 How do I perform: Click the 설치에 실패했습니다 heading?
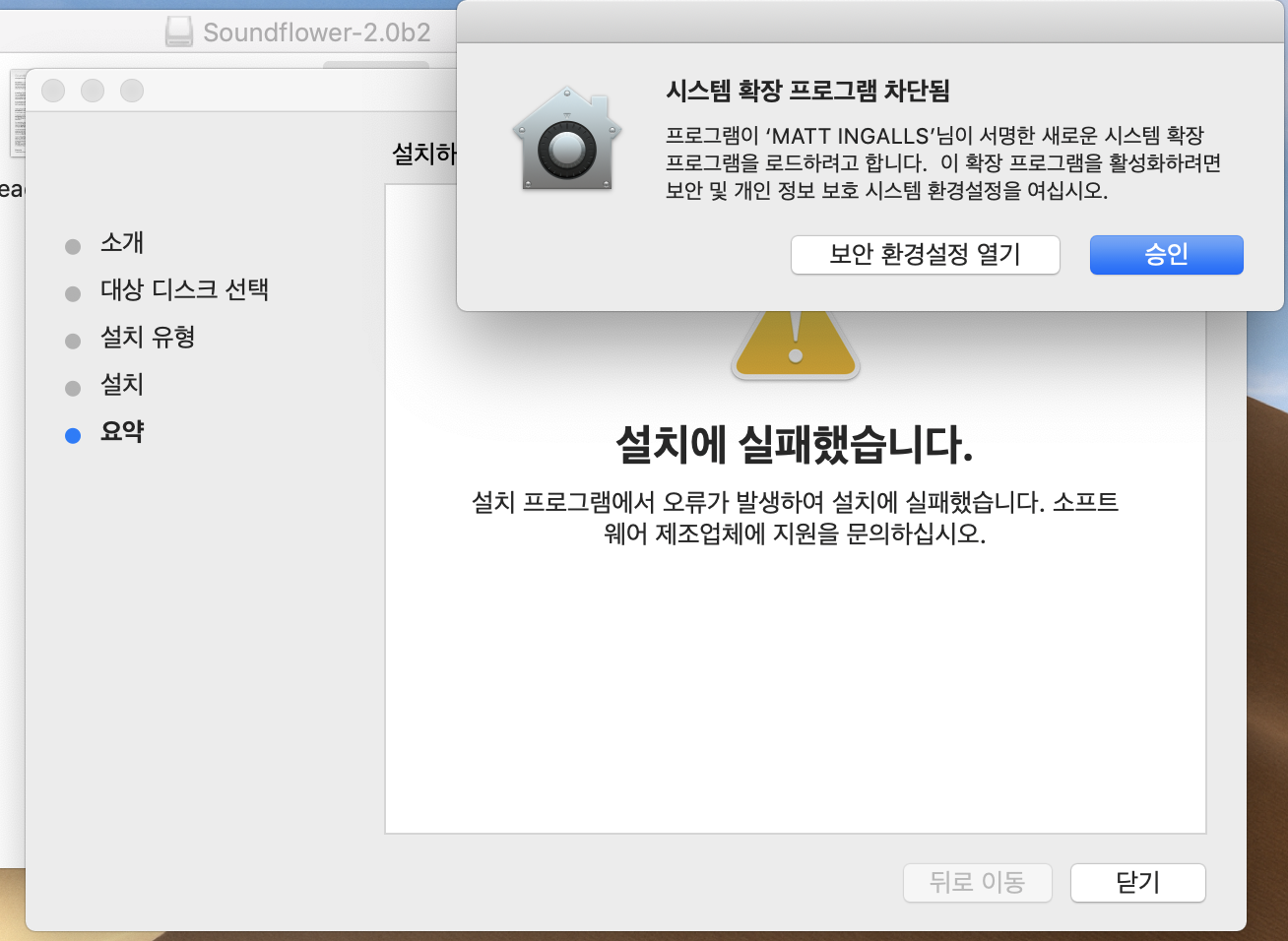coord(795,445)
